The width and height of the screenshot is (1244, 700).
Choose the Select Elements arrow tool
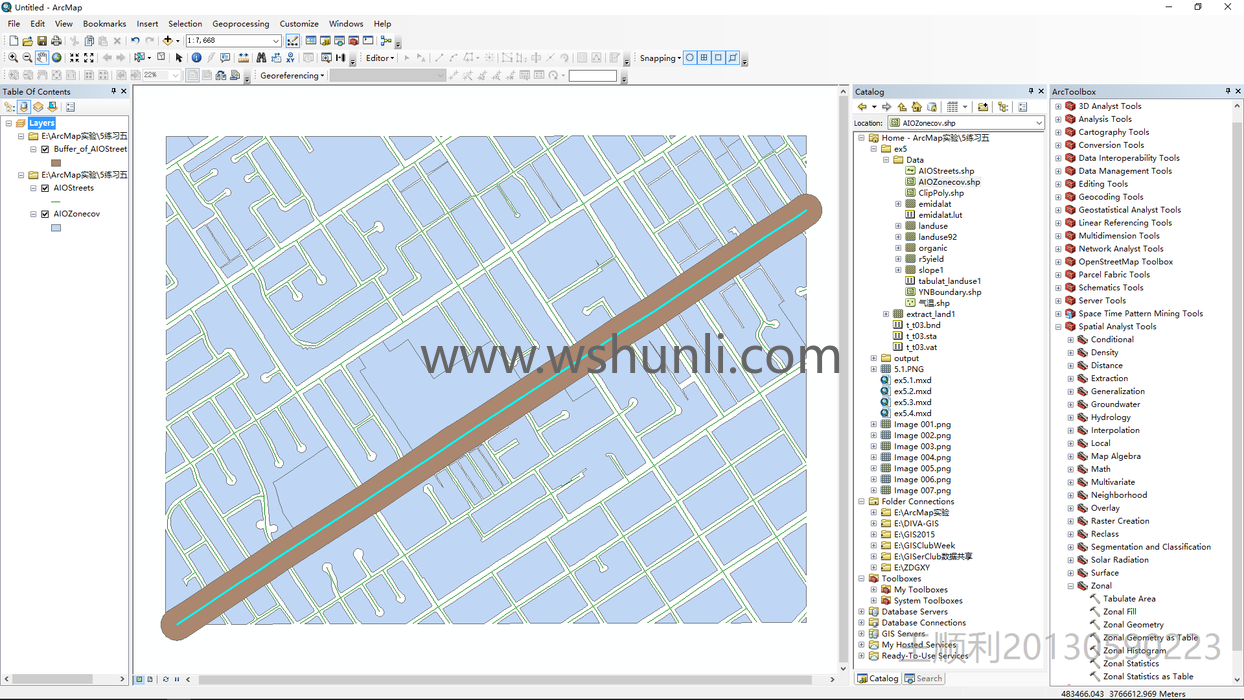[179, 58]
